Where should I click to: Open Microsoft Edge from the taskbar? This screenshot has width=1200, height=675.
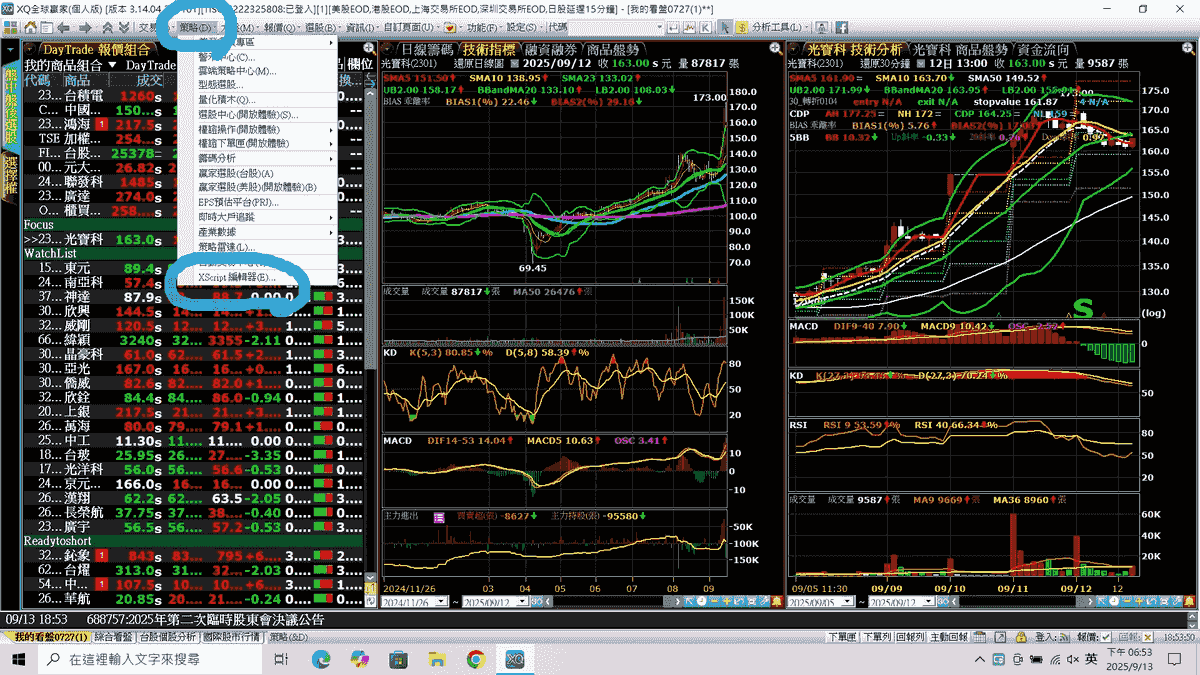point(321,659)
